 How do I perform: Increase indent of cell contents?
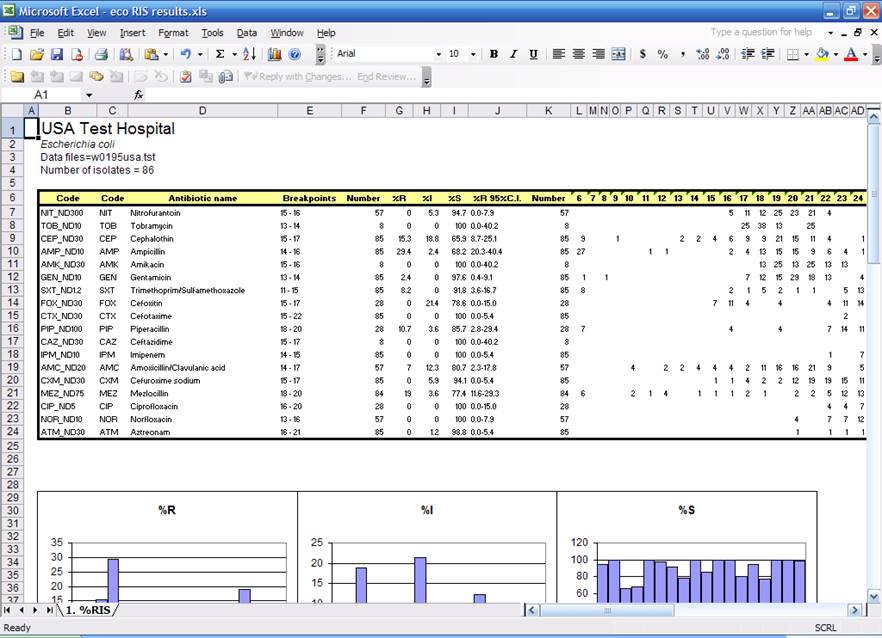[x=768, y=54]
